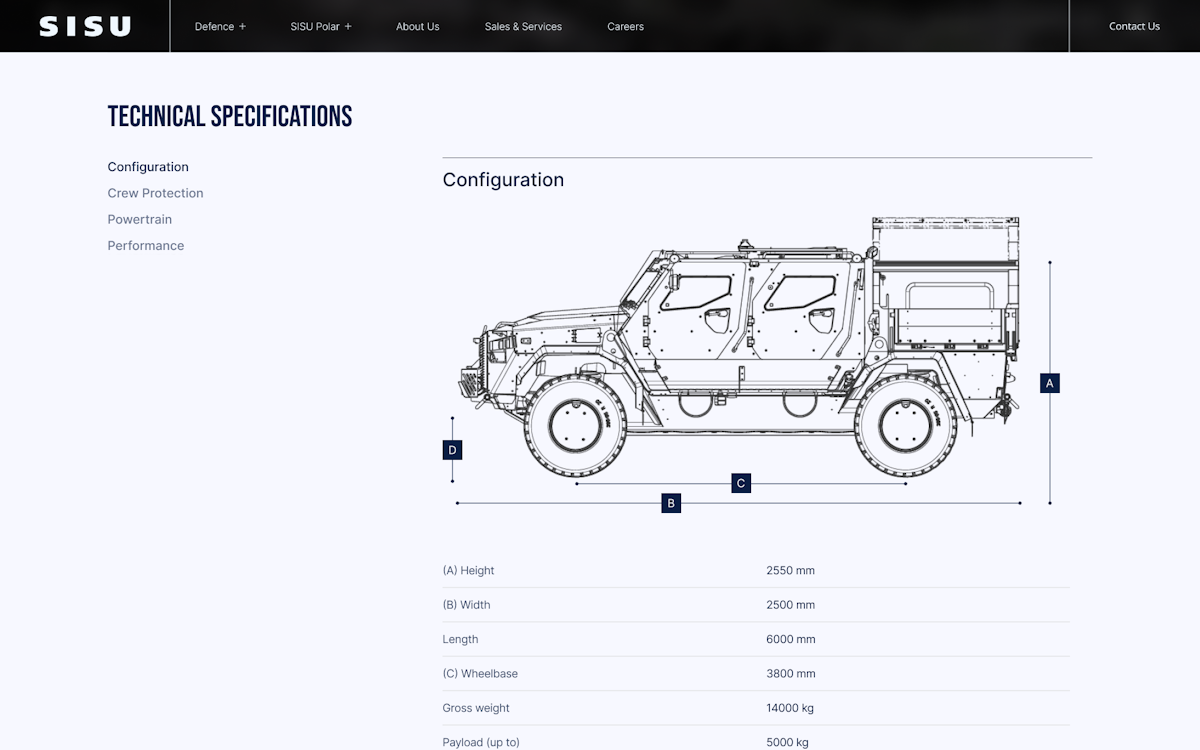Click the "Gross weight" row label
Screen dimensions: 1200x750
476,708
